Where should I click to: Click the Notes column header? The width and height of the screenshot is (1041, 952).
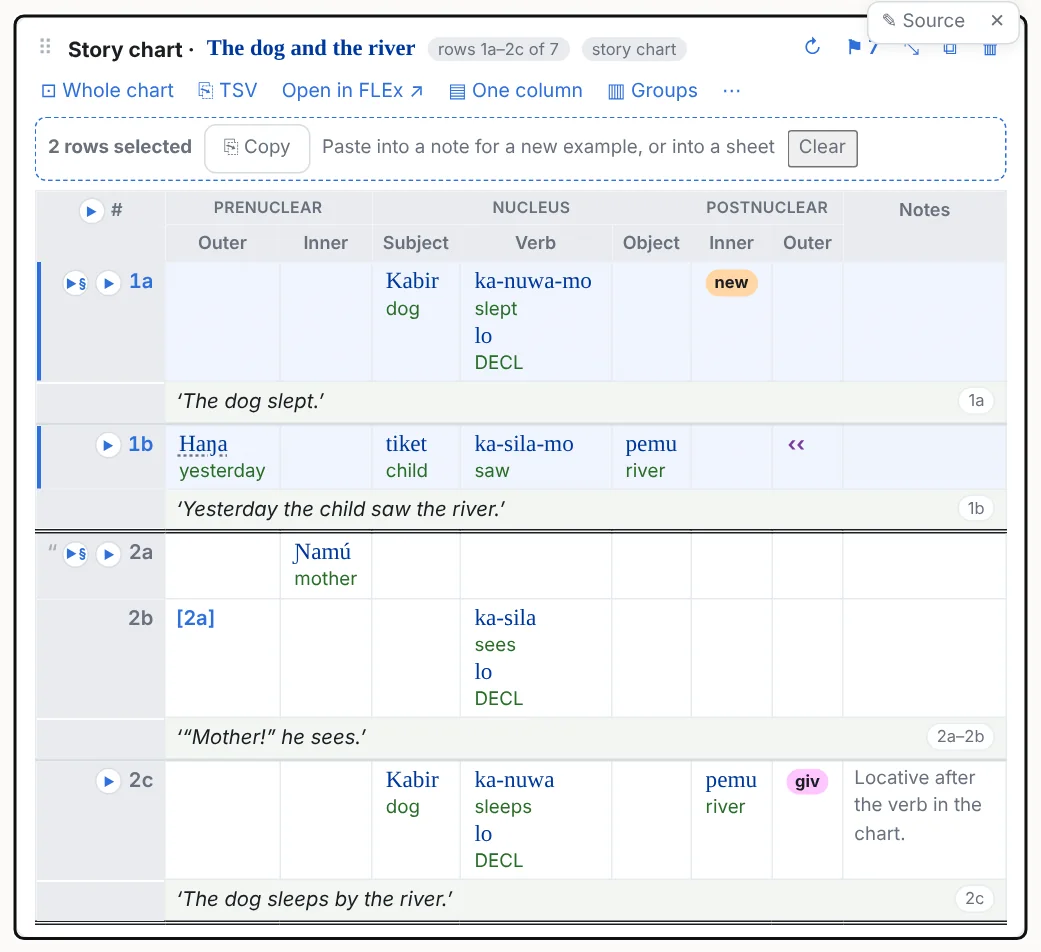(x=924, y=210)
